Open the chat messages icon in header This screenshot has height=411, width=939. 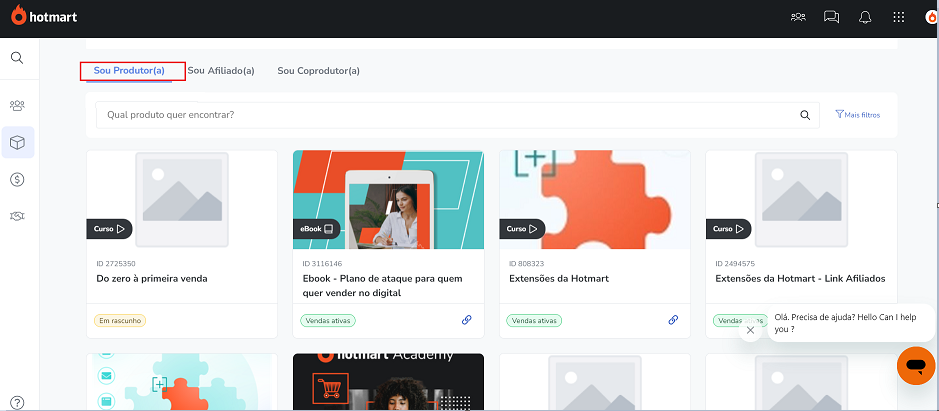831,17
